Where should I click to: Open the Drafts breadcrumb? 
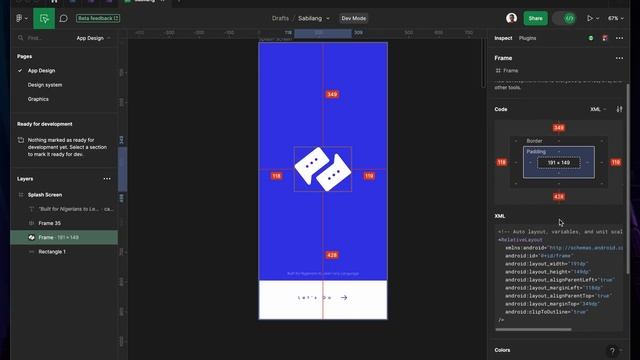click(280, 18)
